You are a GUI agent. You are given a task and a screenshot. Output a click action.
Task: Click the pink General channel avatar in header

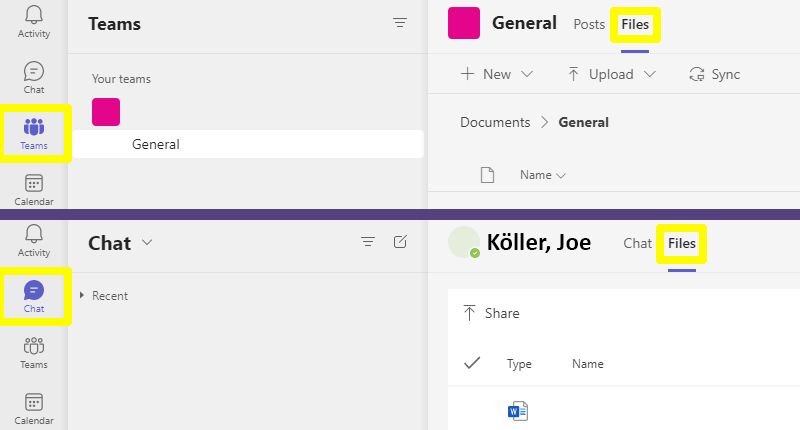464,23
